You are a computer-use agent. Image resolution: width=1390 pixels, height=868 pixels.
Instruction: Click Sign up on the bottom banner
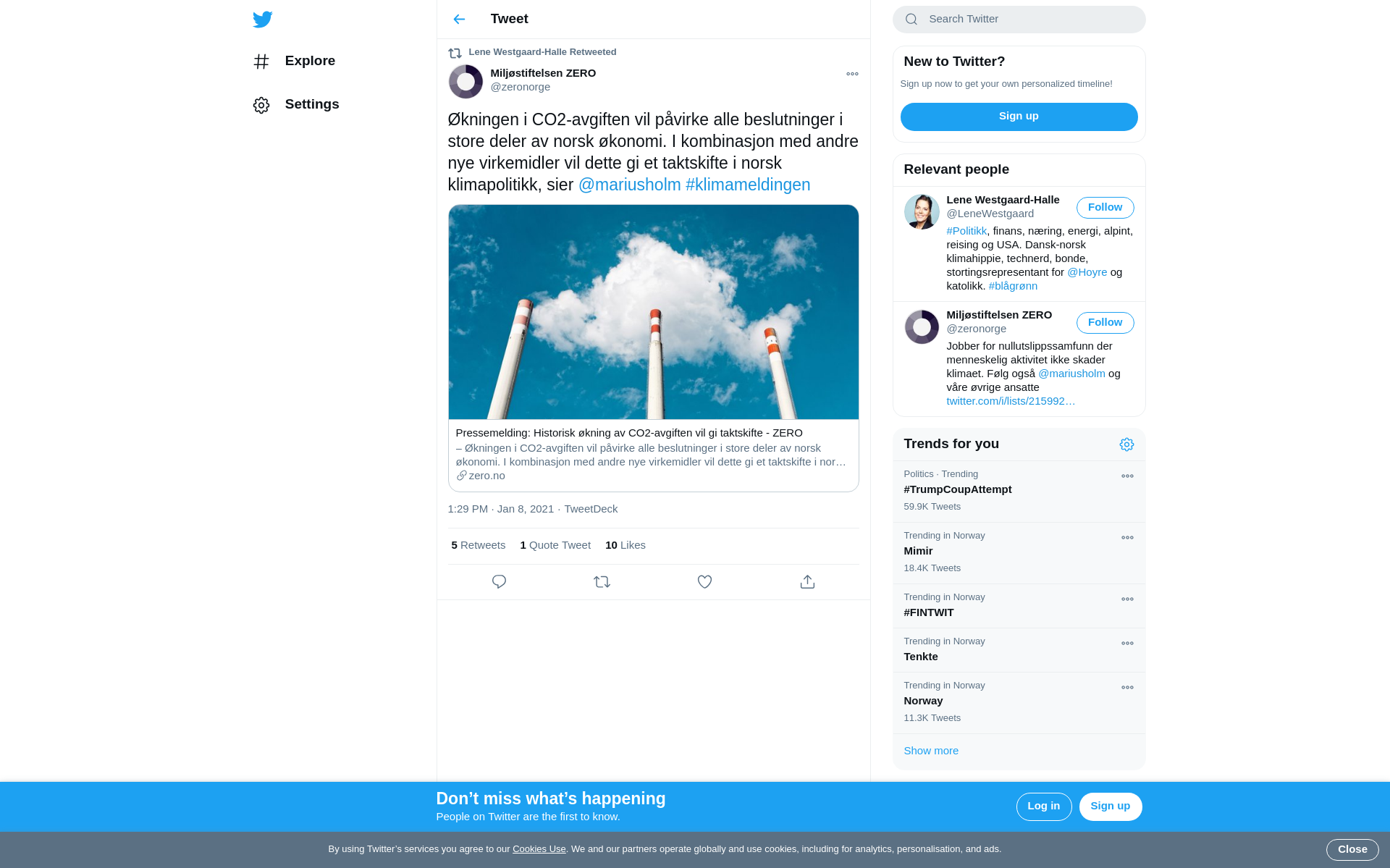pos(1110,806)
